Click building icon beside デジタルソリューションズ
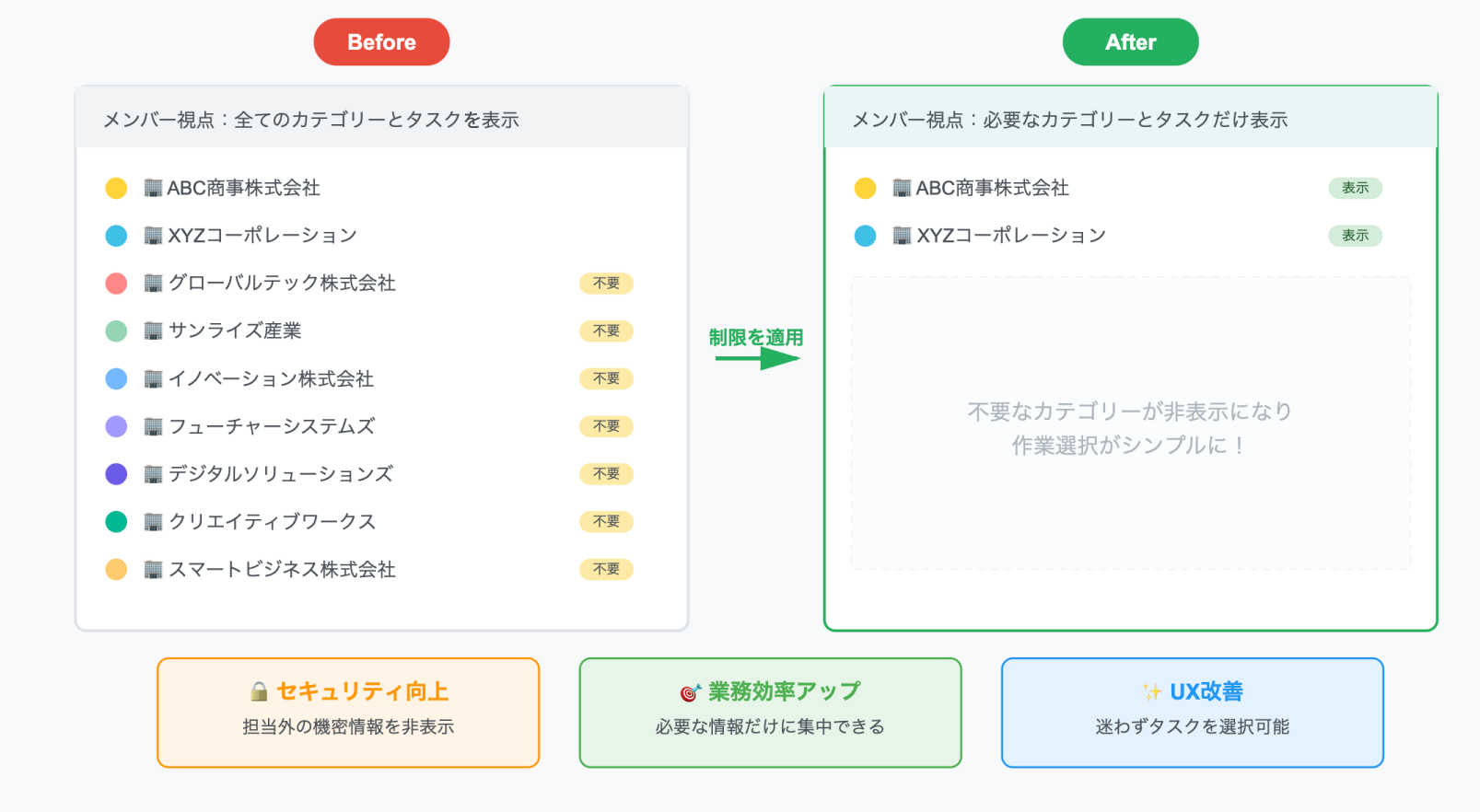 click(153, 474)
